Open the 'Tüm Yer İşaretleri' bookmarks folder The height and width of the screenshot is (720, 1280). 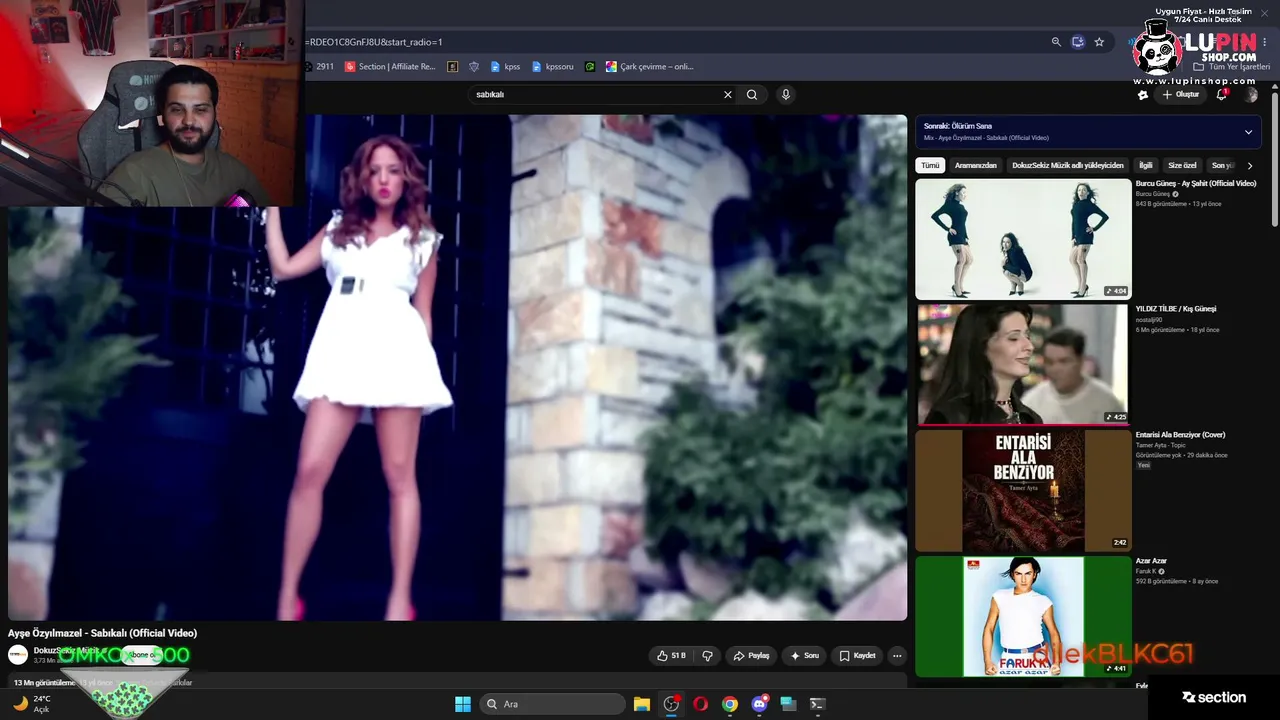pos(1233,67)
